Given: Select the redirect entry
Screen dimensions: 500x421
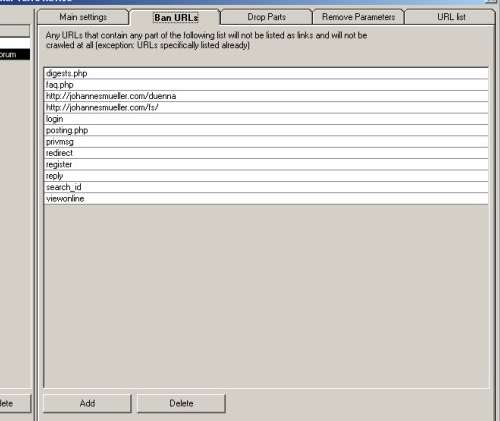Looking at the screenshot, I should pos(266,153).
